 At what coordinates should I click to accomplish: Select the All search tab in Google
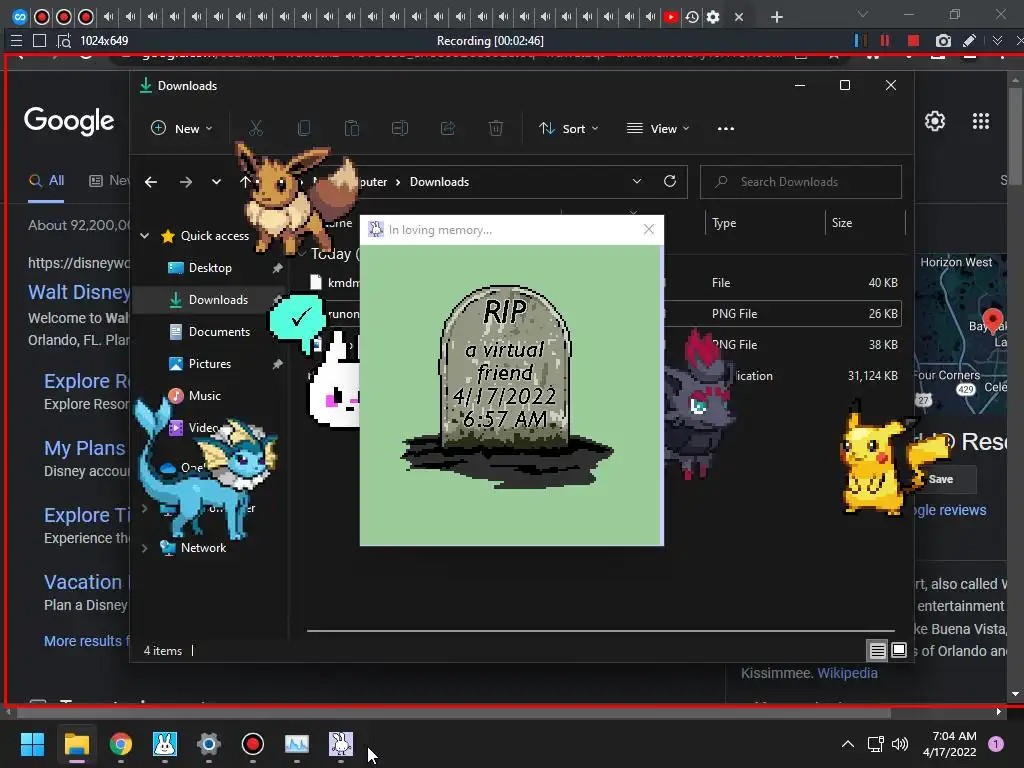point(46,181)
